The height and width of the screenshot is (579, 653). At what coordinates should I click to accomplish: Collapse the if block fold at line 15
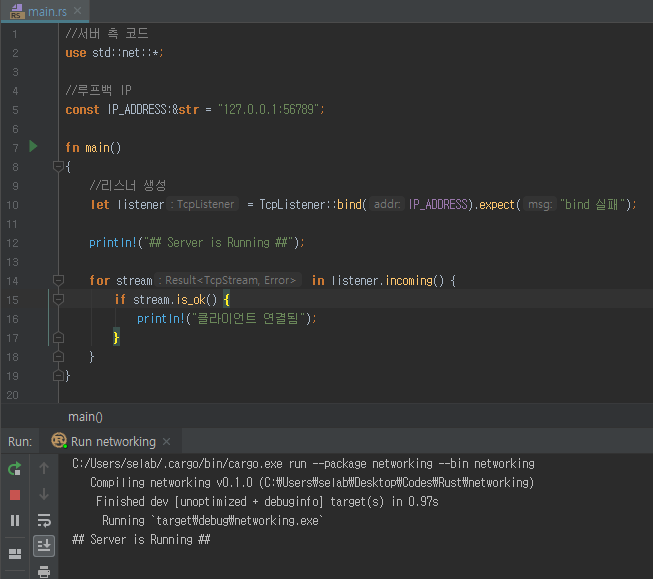click(x=58, y=299)
